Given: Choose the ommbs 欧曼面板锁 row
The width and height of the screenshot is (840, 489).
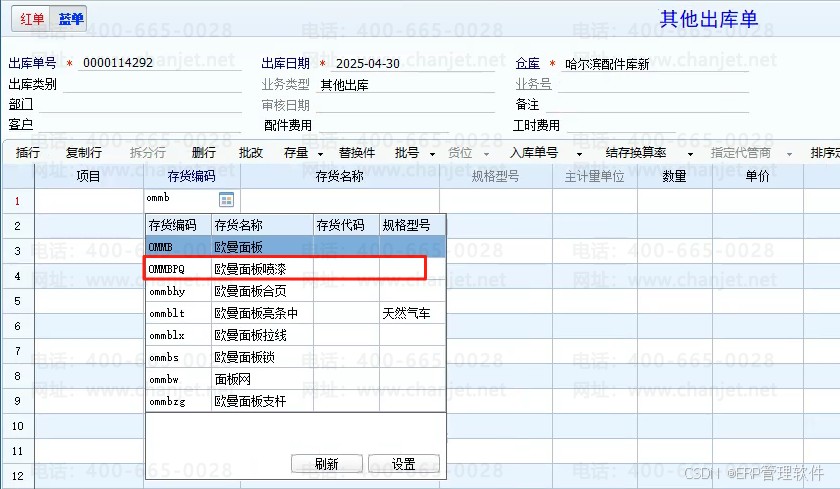Looking at the screenshot, I should click(x=296, y=357).
